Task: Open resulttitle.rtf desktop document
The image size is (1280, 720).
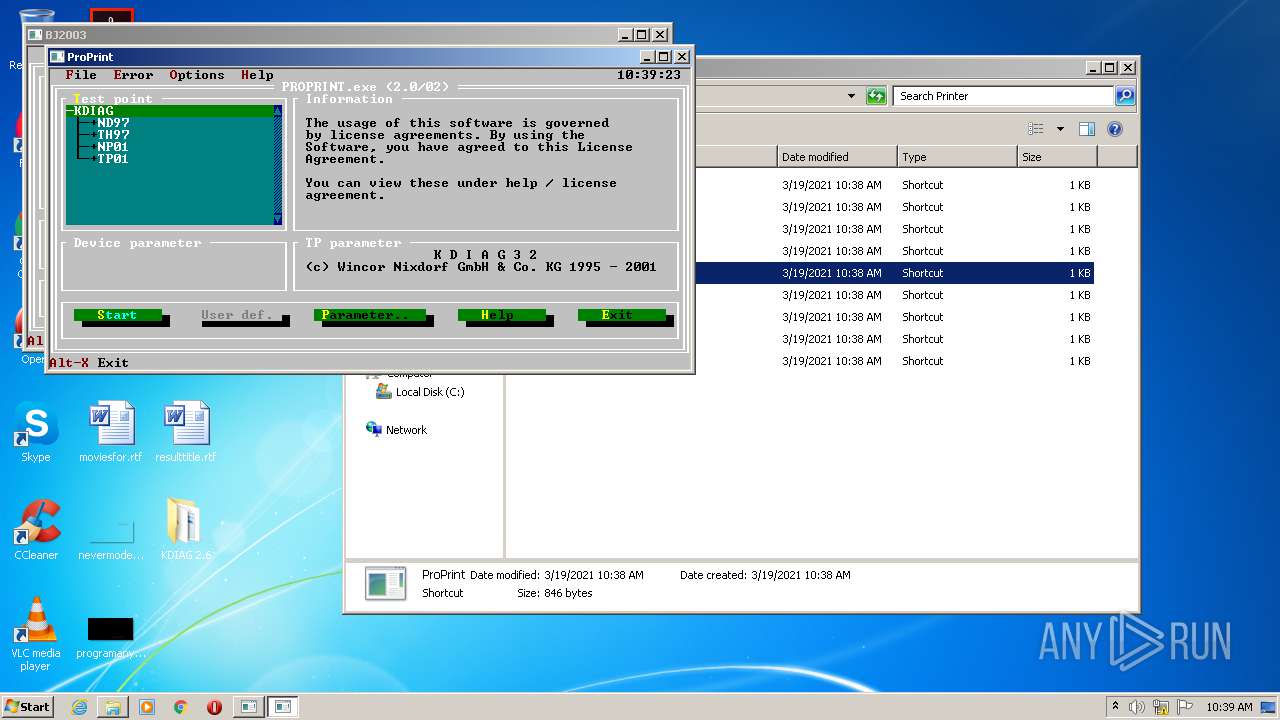Action: (x=186, y=432)
